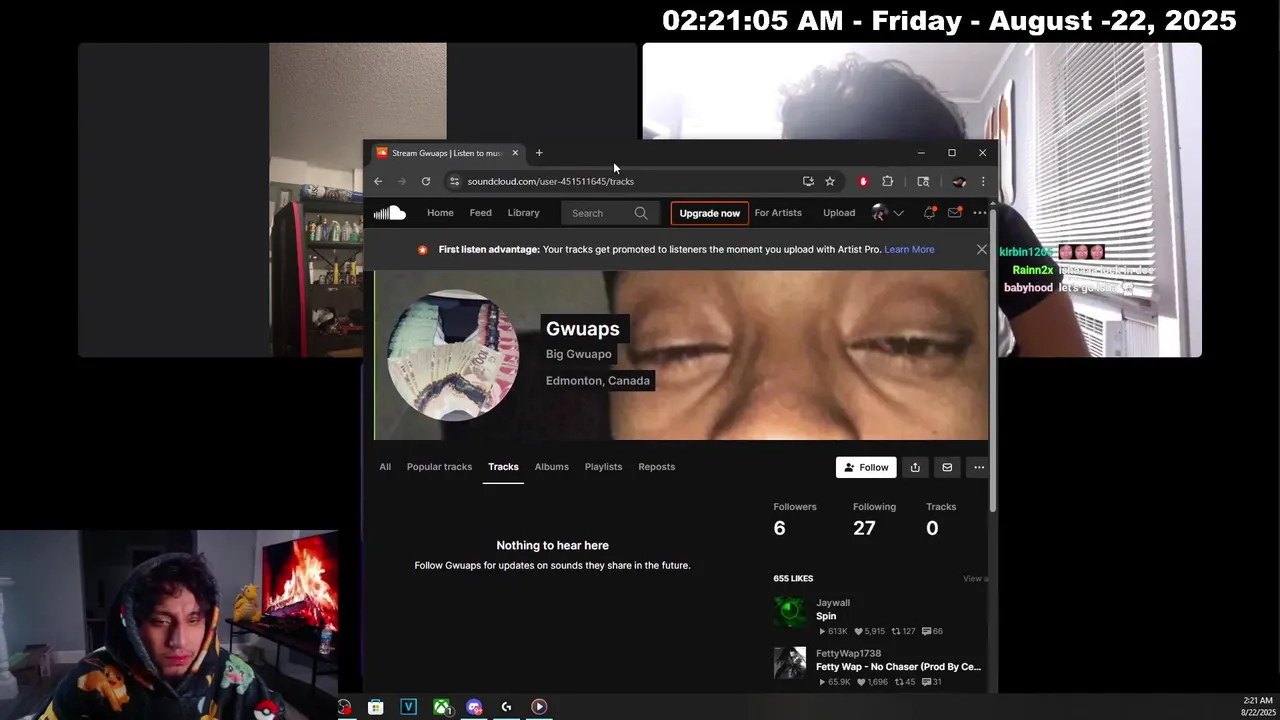
Task: Click the Gwuaps profile avatar picture
Action: [x=453, y=355]
